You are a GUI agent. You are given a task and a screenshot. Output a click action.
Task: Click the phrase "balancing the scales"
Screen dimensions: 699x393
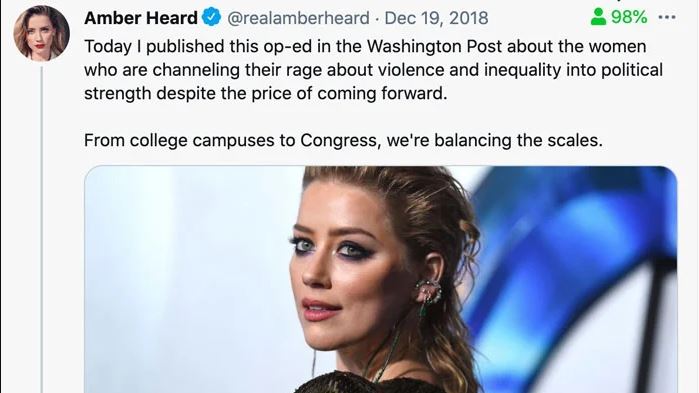pyautogui.click(x=518, y=140)
